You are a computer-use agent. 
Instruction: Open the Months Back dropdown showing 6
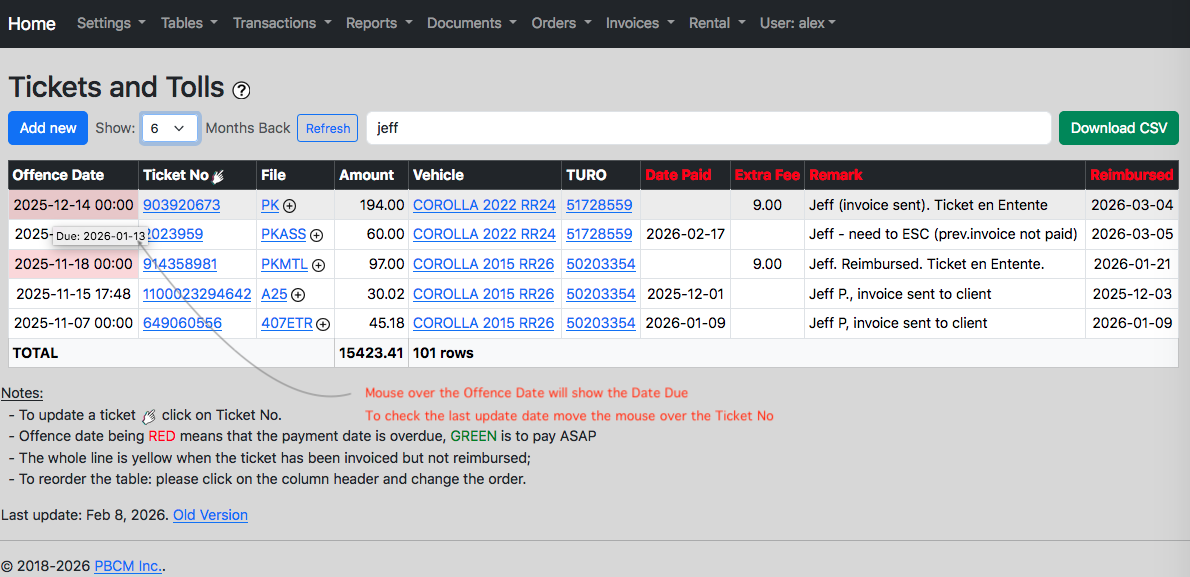point(170,128)
